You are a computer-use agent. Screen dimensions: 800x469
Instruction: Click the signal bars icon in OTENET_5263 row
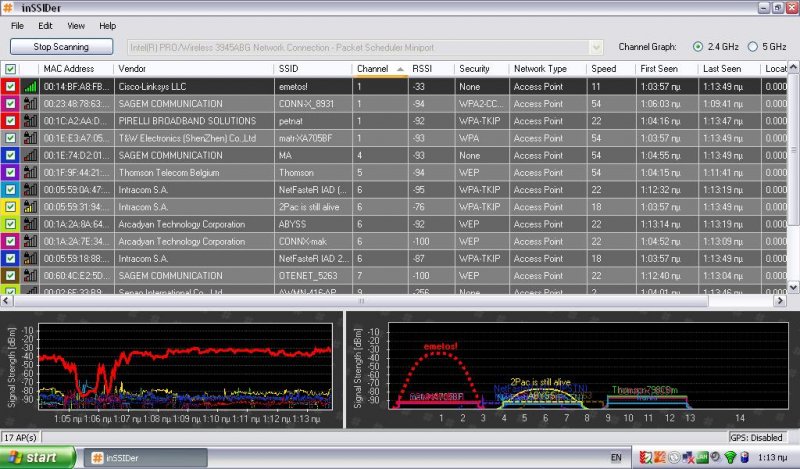[31, 276]
